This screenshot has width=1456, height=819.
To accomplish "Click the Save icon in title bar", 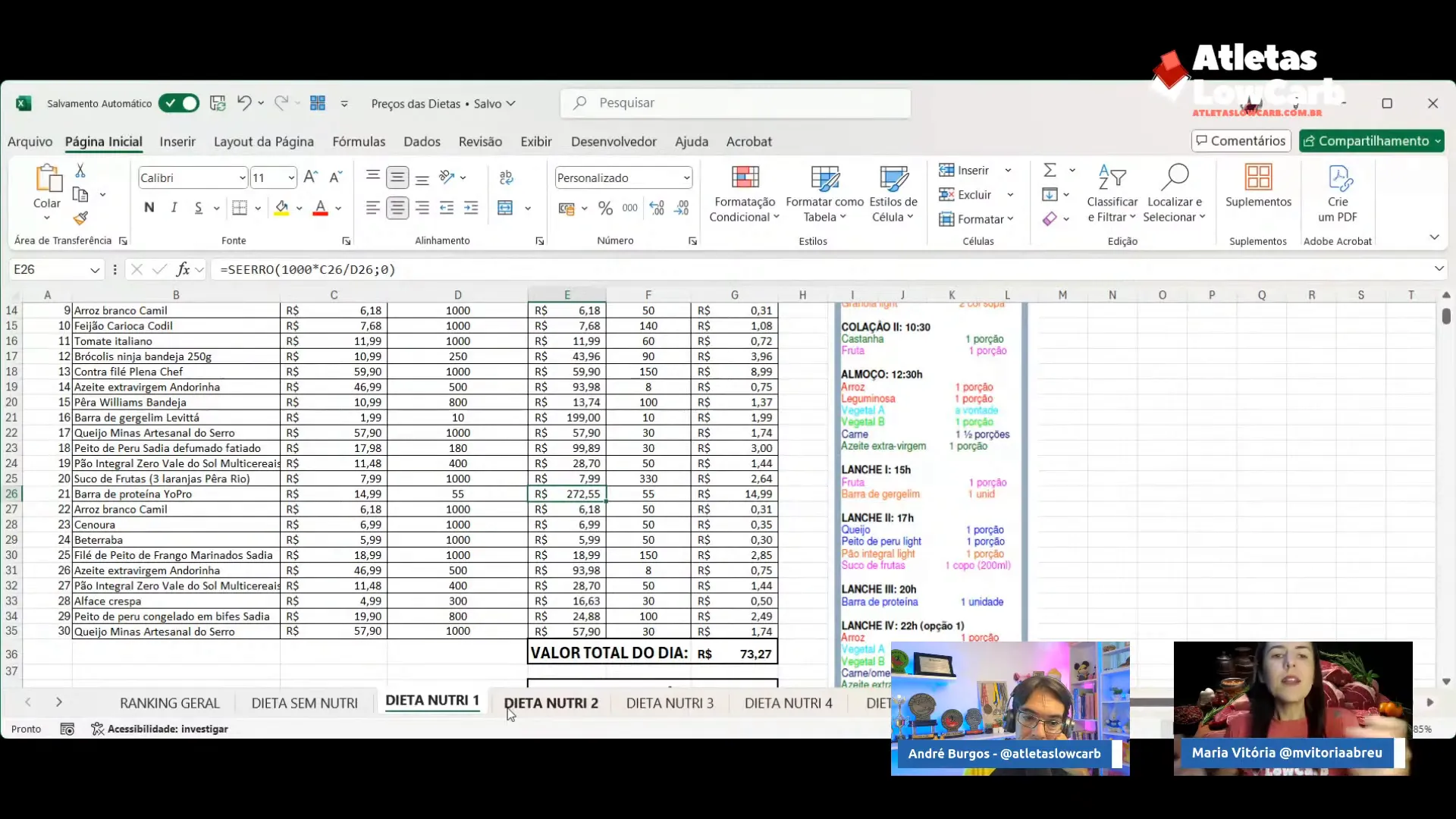I will pos(218,103).
